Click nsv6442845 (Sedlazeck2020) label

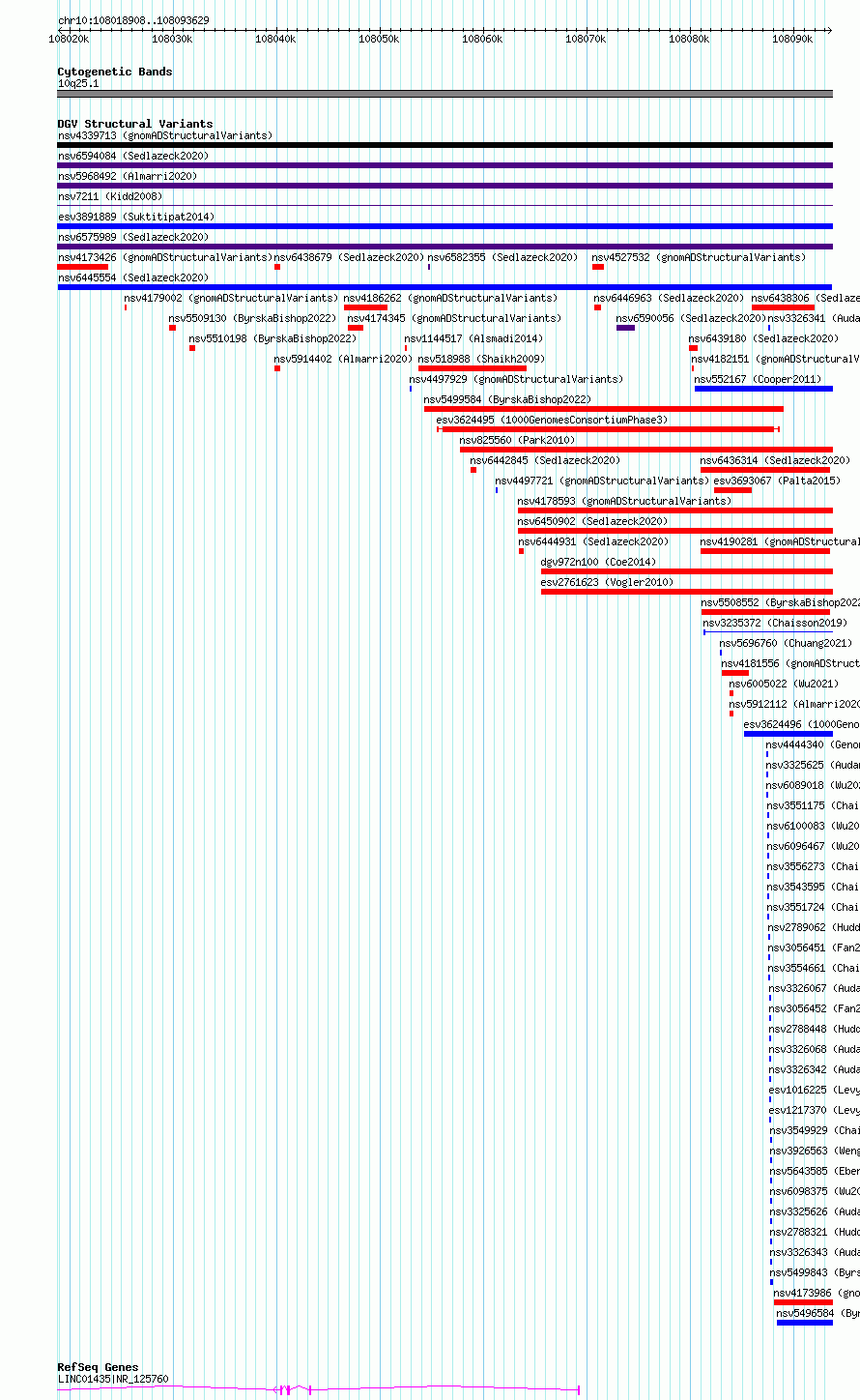pyautogui.click(x=546, y=460)
